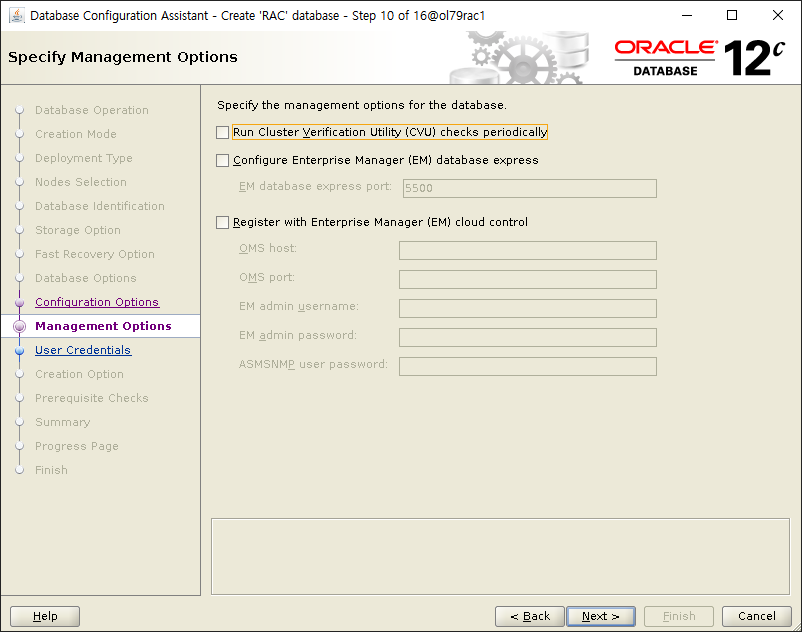Click Nodes Selection step in sidebar
The height and width of the screenshot is (632, 802).
tap(81, 182)
